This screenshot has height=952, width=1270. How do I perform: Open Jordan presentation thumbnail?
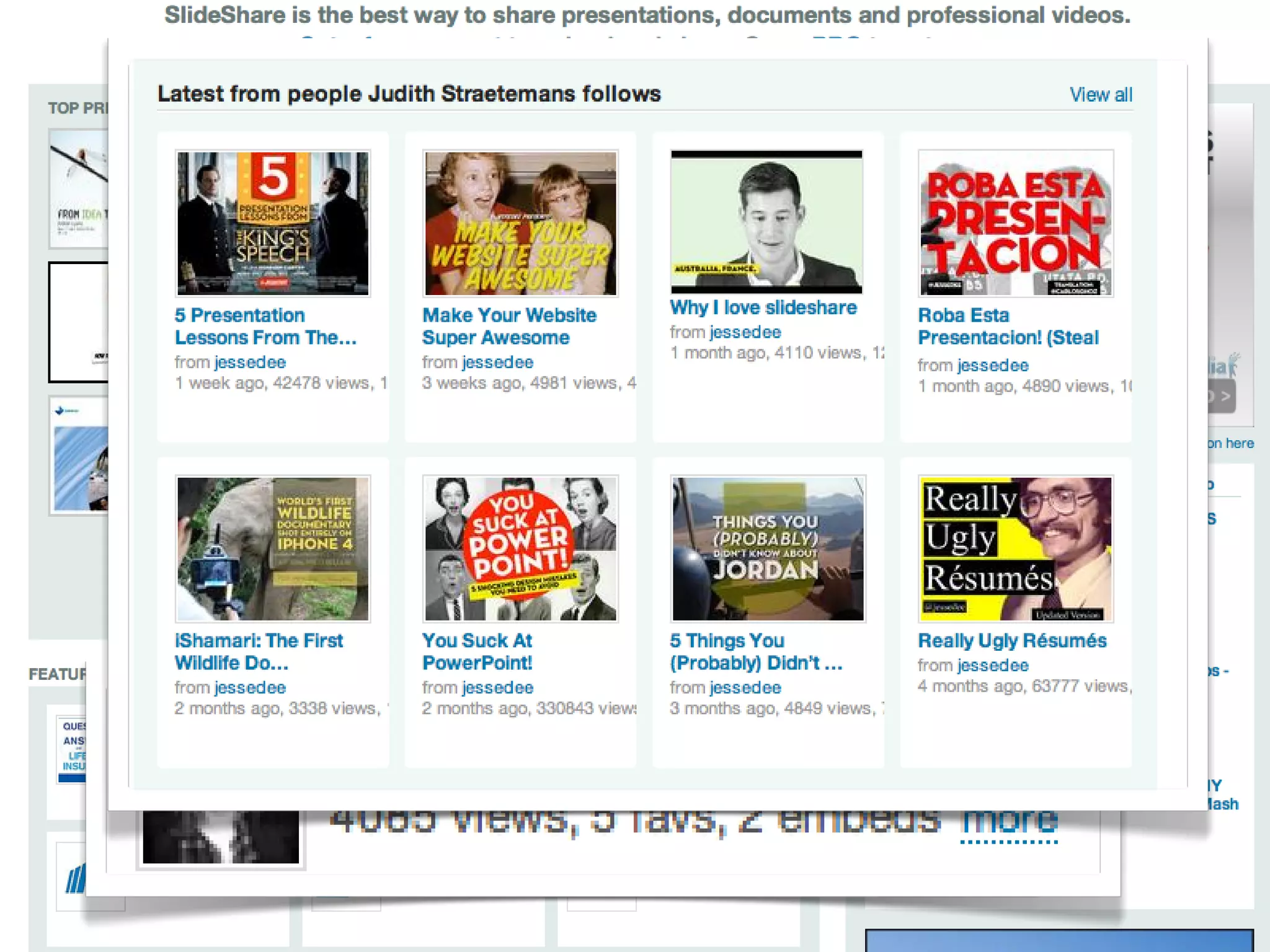click(768, 549)
